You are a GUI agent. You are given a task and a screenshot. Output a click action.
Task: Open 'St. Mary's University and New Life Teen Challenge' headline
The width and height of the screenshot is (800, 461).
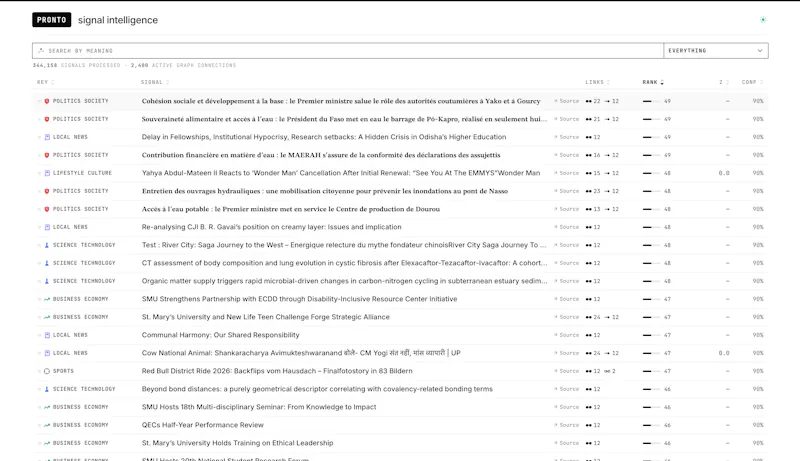pyautogui.click(x=265, y=317)
